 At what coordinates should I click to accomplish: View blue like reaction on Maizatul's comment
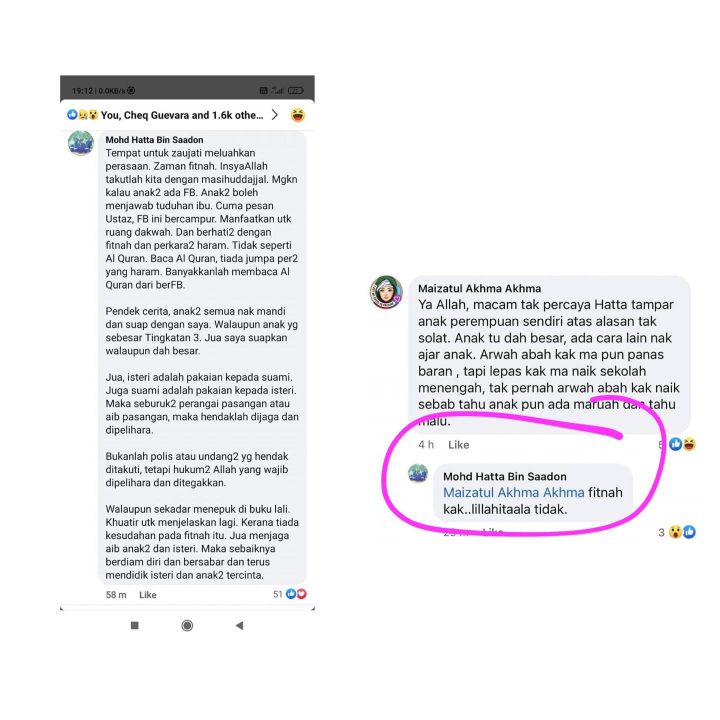[x=675, y=444]
